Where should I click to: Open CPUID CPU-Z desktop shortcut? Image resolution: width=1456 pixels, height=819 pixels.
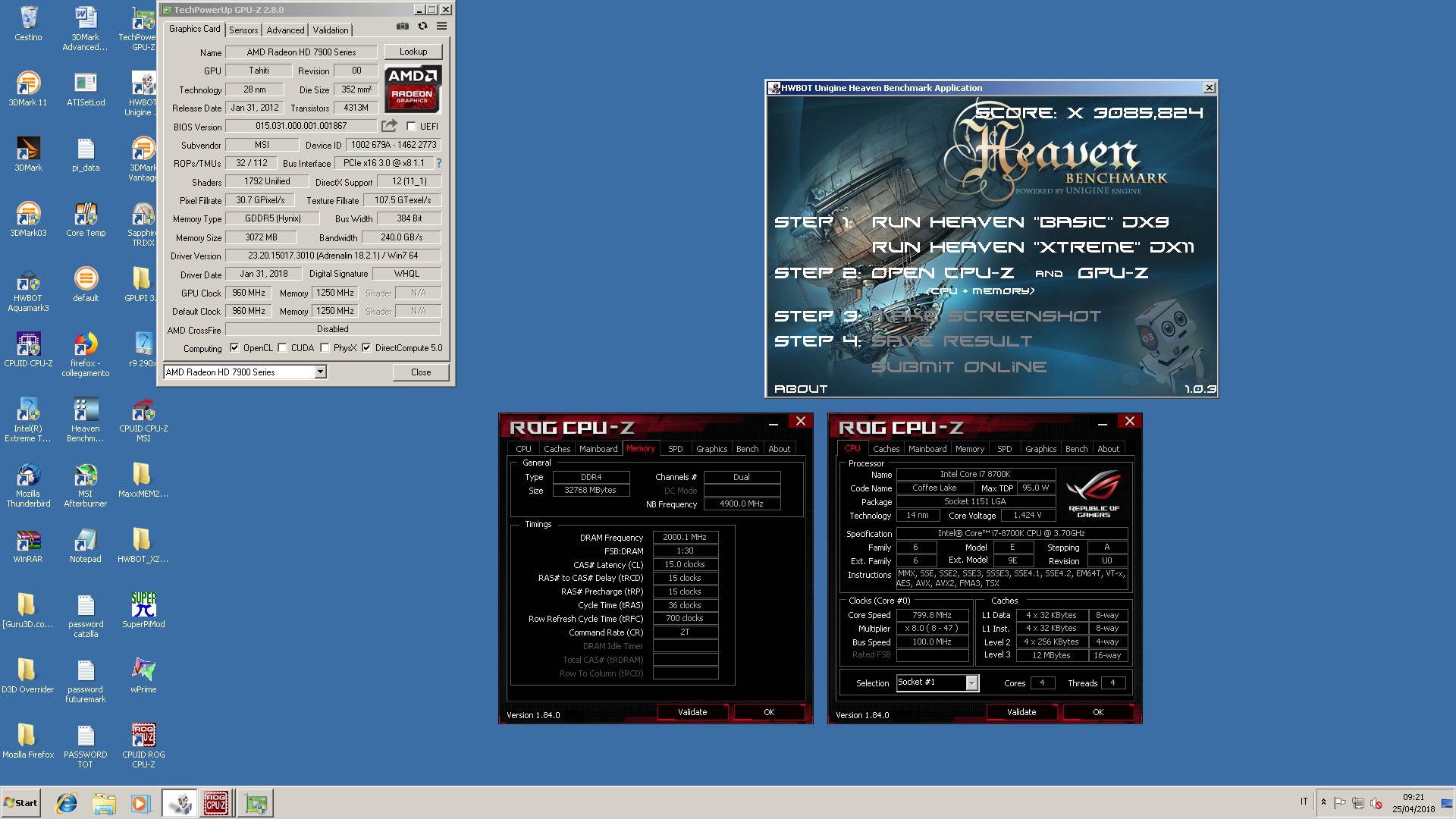28,350
